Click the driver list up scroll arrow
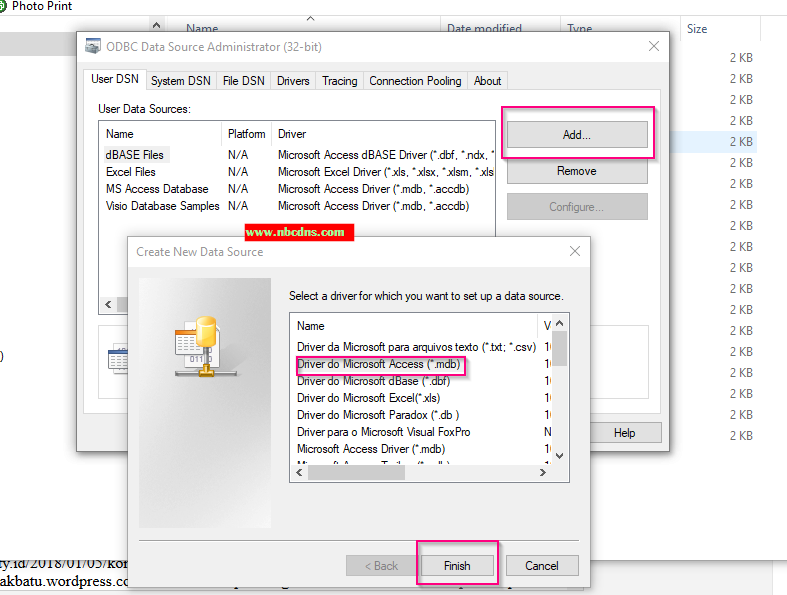Viewport: 787px width, 595px height. tap(560, 324)
